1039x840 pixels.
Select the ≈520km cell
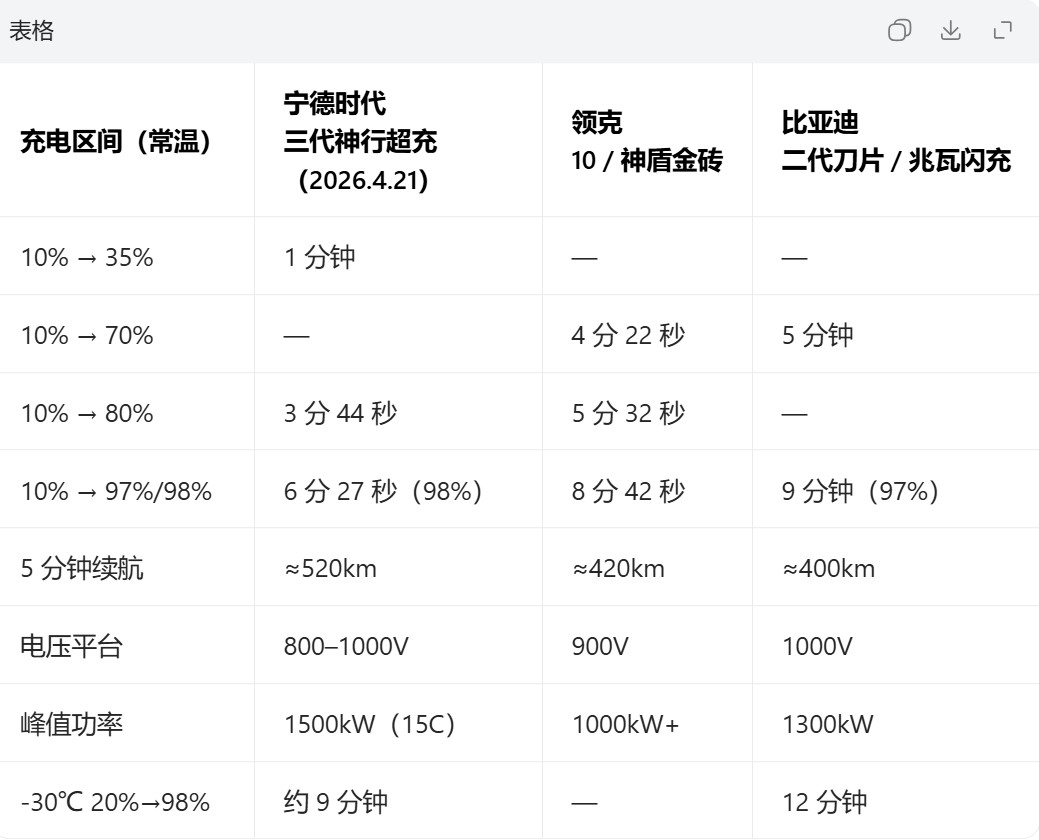click(x=315, y=566)
